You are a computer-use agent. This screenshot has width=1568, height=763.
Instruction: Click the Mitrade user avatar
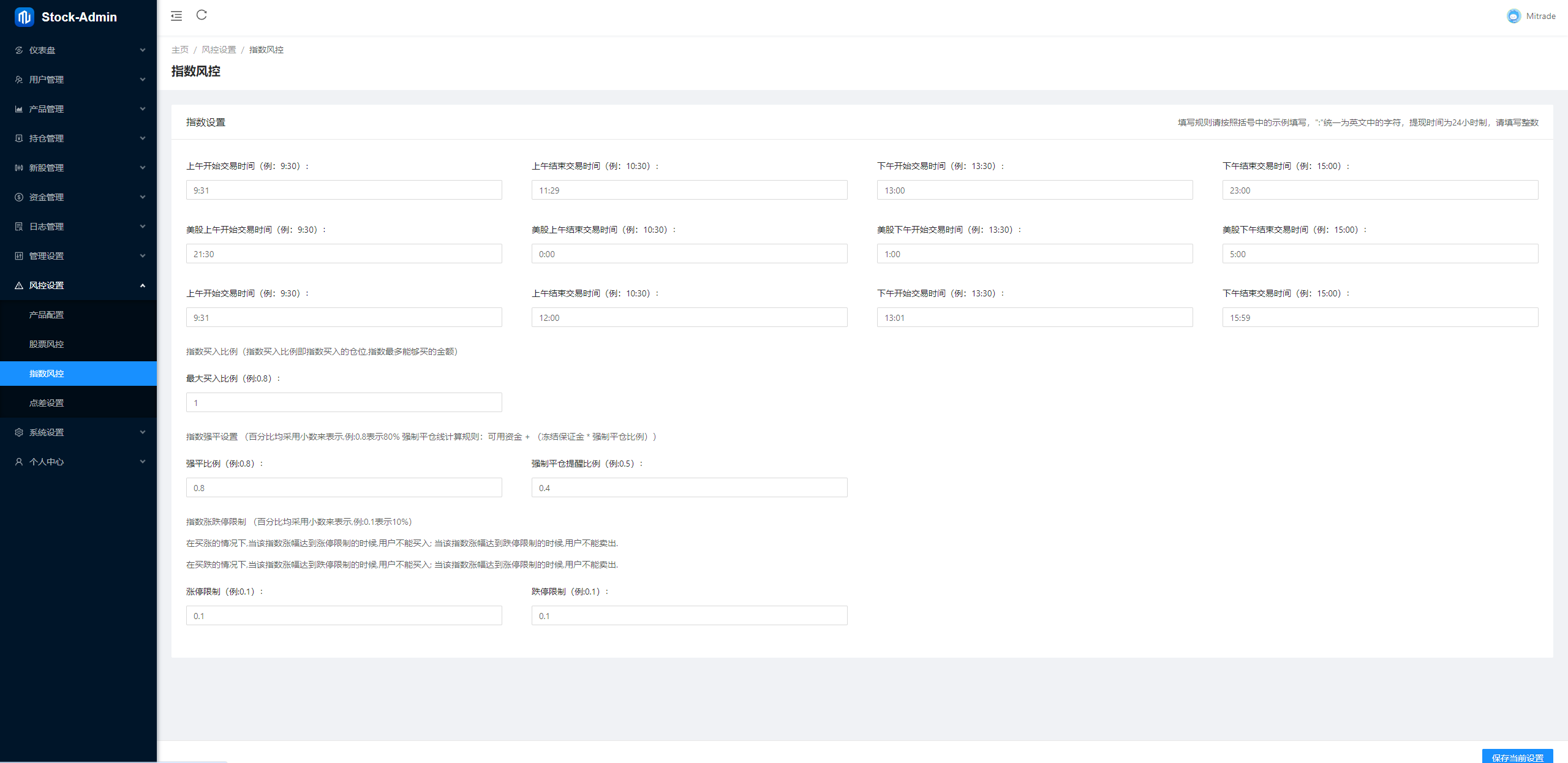(x=1513, y=17)
